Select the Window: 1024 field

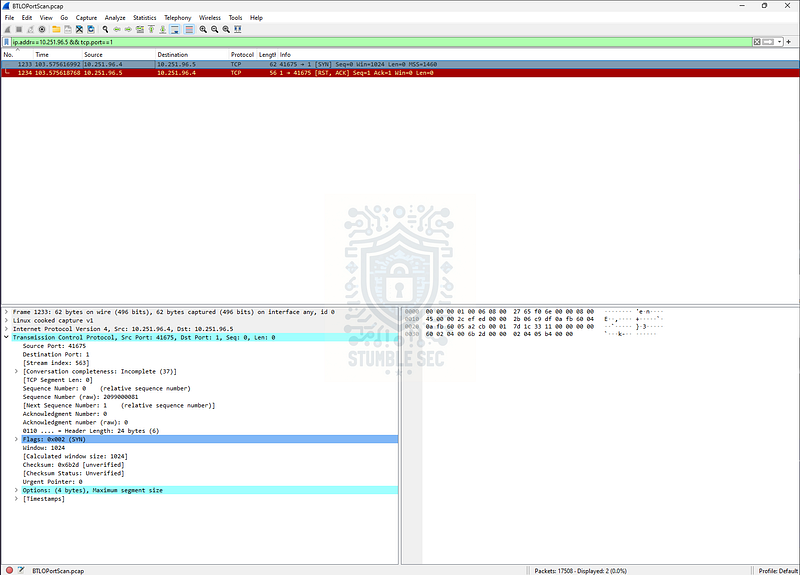pyautogui.click(x=43, y=448)
